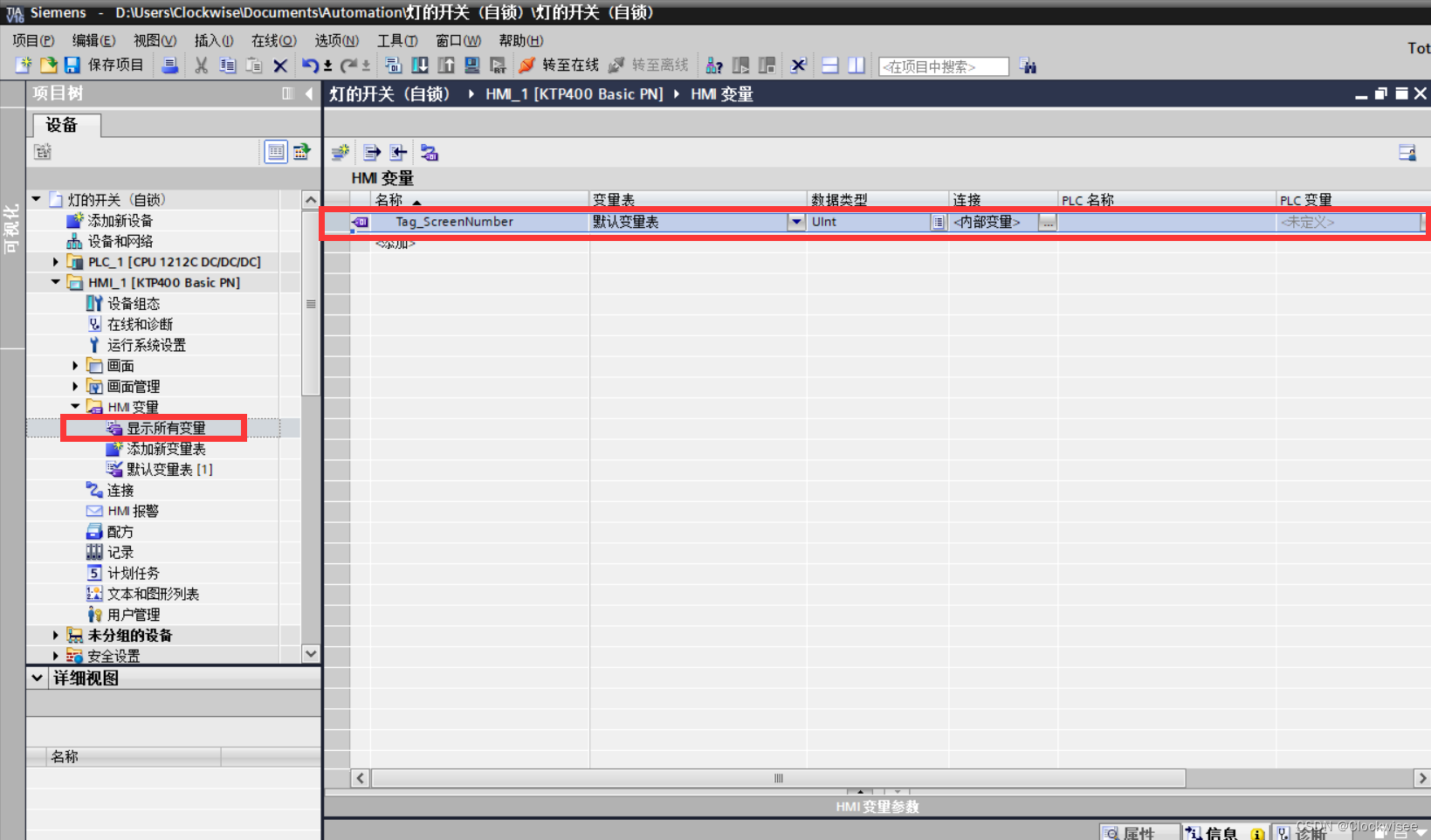Viewport: 1431px width, 840px height.
Task: Click the Cut scissors icon
Action: pos(202,65)
